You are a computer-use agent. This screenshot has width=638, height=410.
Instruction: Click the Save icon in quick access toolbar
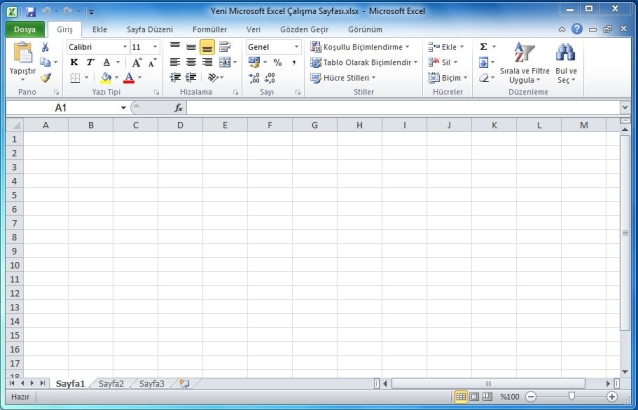point(30,10)
